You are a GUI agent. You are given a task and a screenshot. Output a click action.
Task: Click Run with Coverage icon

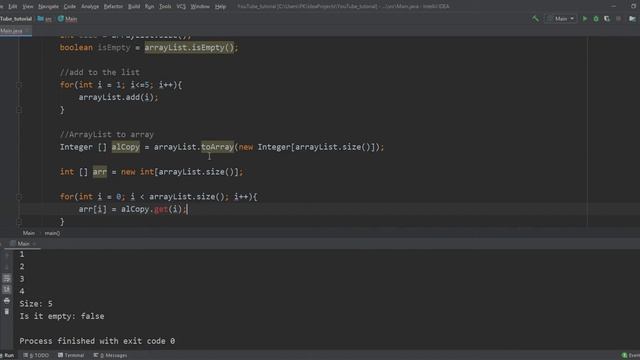pyautogui.click(x=607, y=19)
